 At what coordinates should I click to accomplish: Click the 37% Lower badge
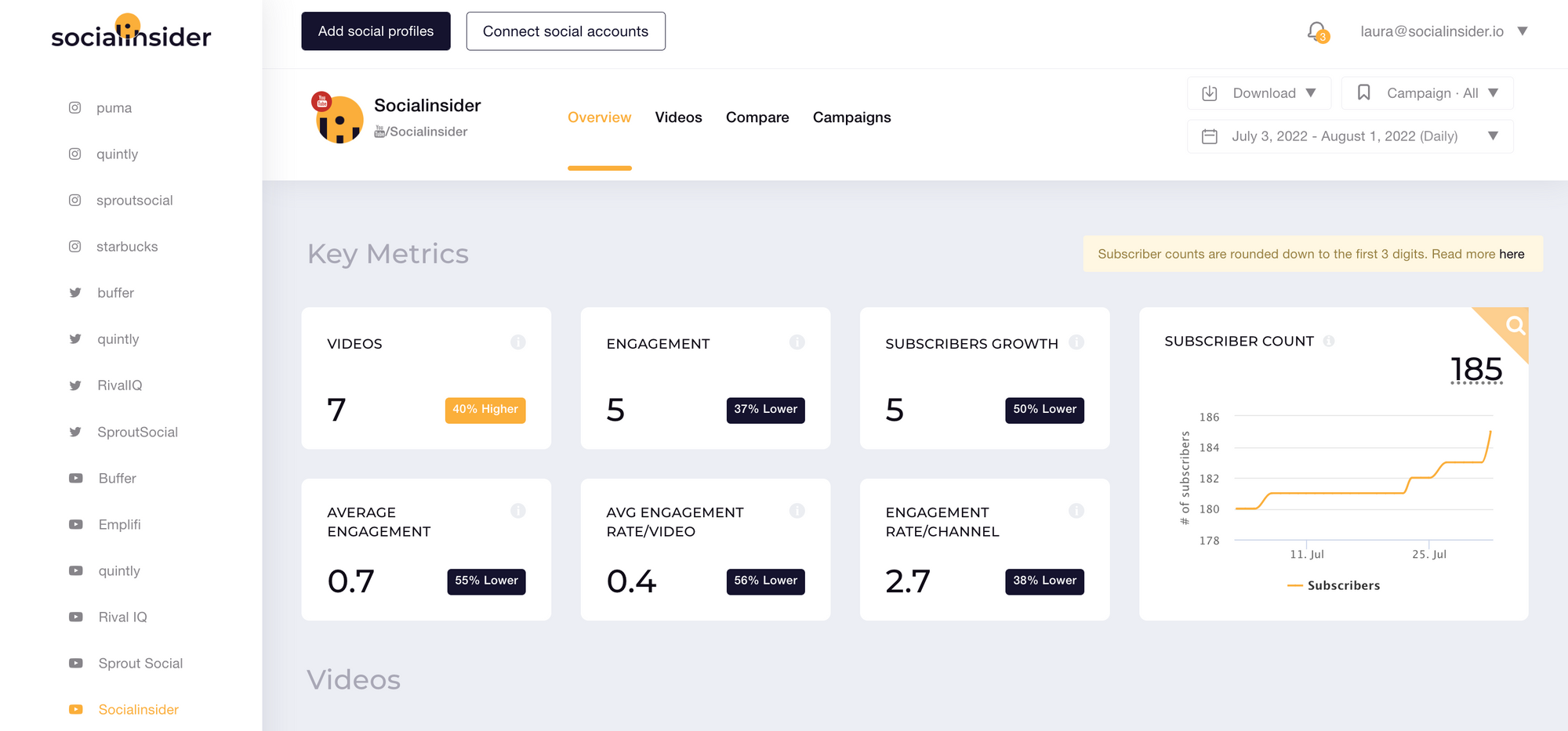click(766, 410)
